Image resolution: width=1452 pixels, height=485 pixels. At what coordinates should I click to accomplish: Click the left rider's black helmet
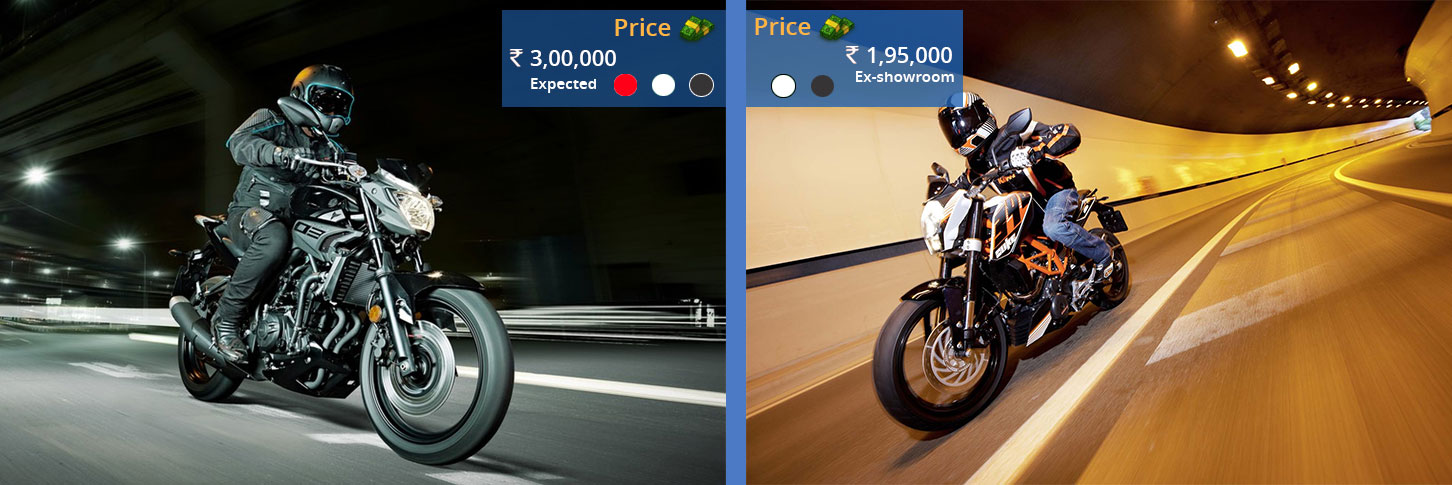coord(322,97)
